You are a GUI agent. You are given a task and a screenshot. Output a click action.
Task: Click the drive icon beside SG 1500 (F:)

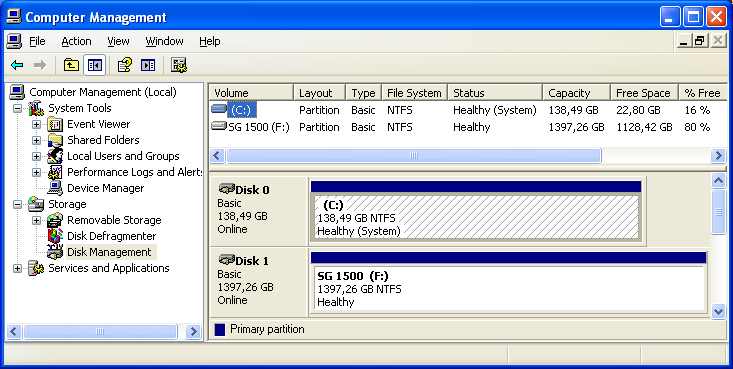[x=219, y=126]
